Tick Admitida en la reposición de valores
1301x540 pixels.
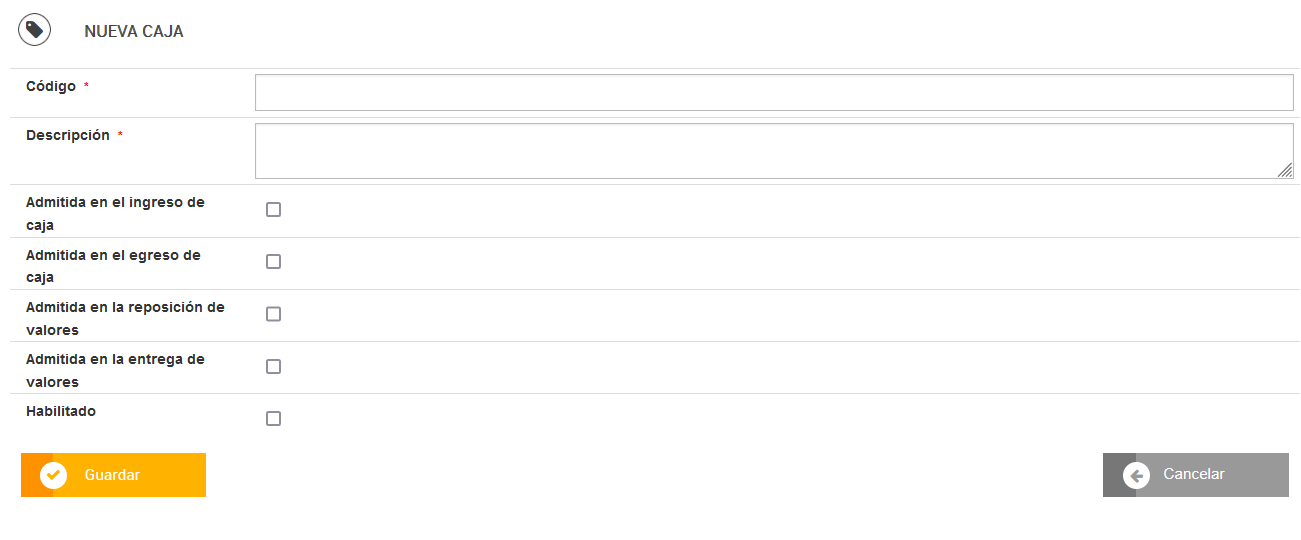[x=273, y=314]
